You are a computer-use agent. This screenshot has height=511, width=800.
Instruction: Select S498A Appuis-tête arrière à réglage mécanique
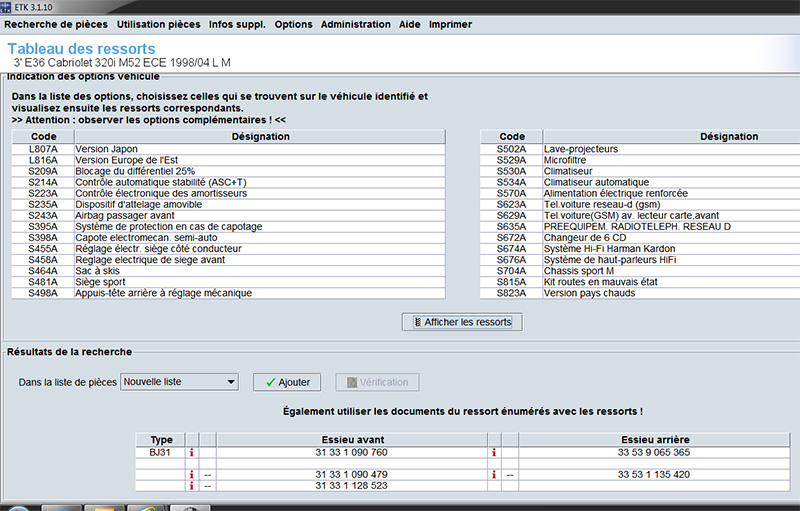(229, 293)
